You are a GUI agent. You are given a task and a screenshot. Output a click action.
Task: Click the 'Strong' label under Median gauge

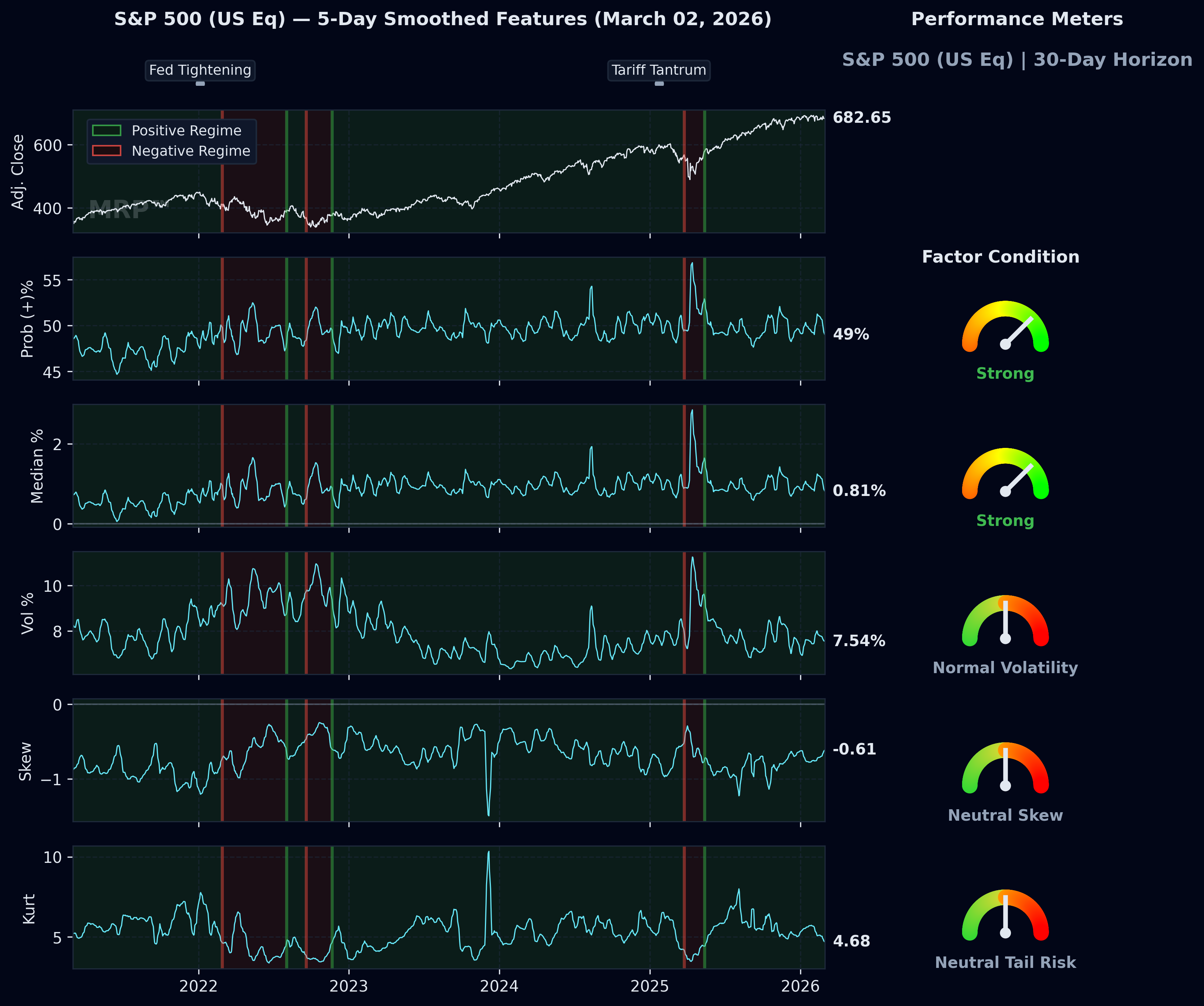point(1005,521)
